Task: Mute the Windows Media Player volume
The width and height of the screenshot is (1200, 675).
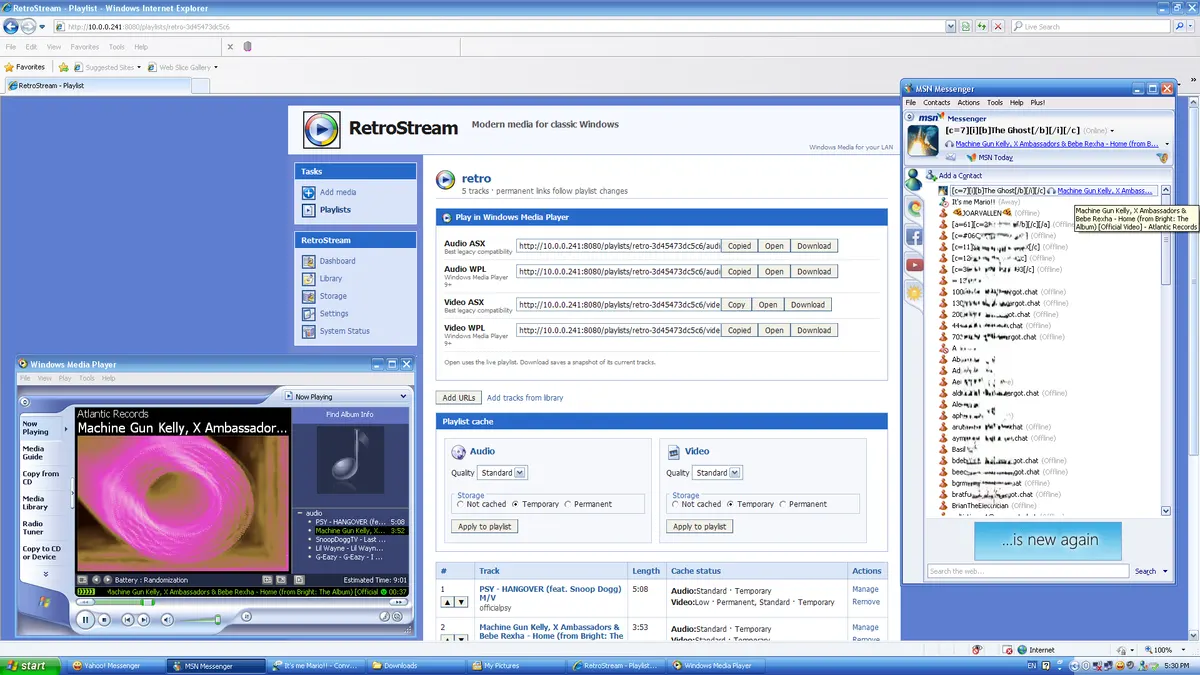Action: coord(165,620)
